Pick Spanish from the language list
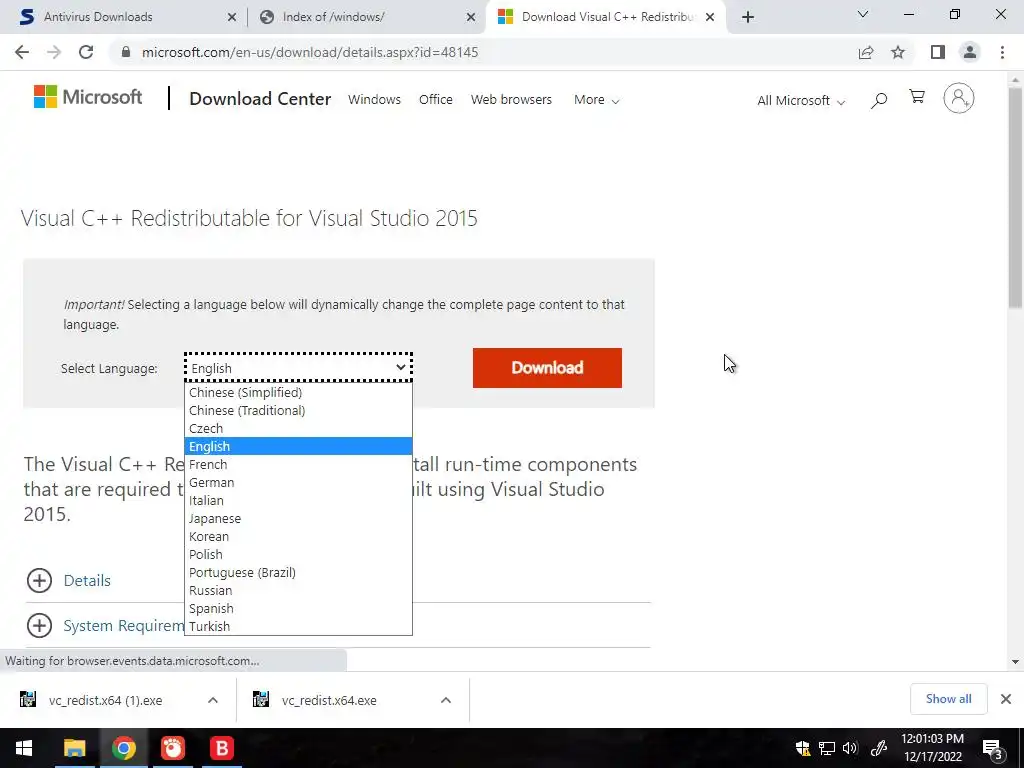The height and width of the screenshot is (768, 1024). pos(298,608)
